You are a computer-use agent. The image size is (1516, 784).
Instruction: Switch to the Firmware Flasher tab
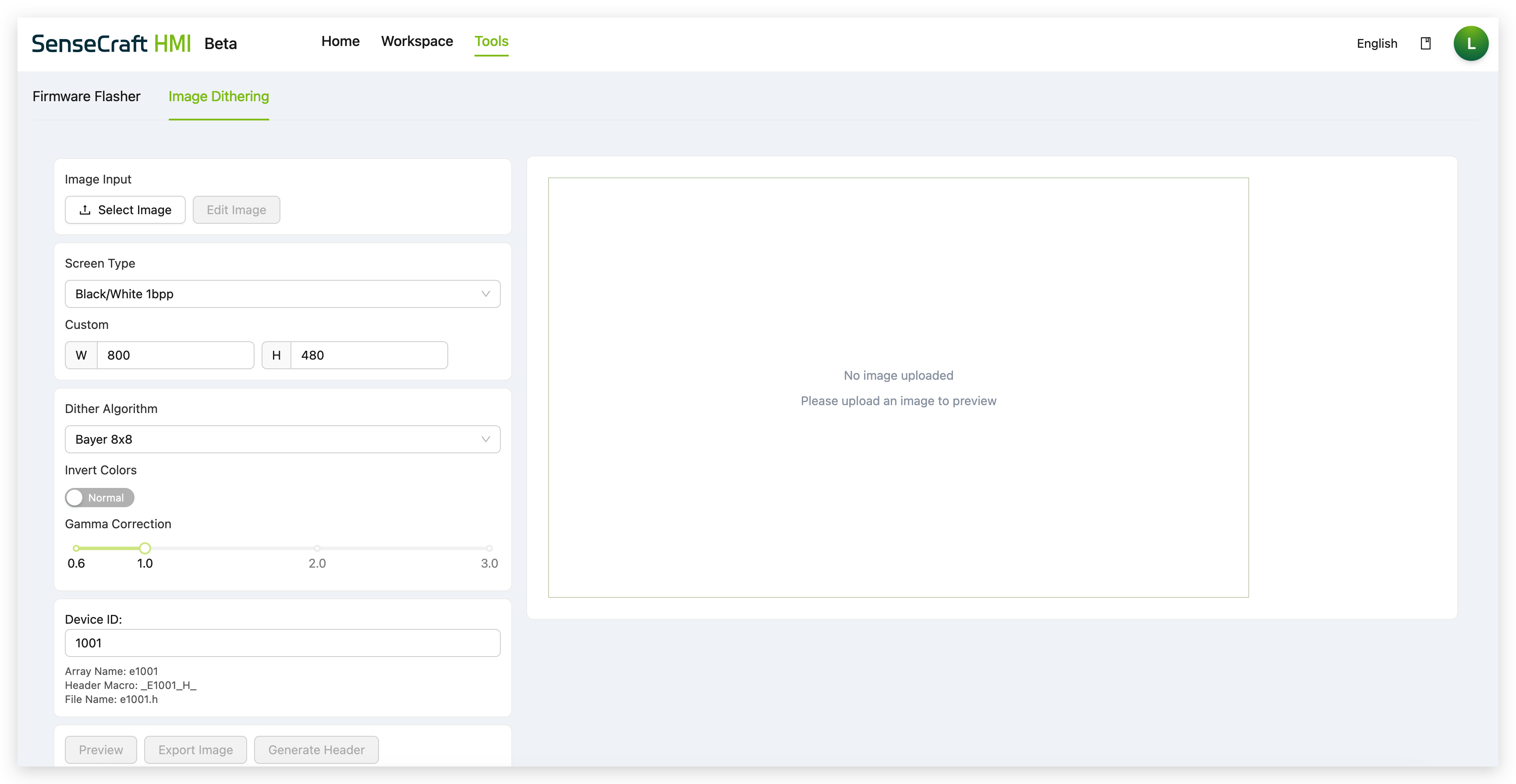[86, 96]
